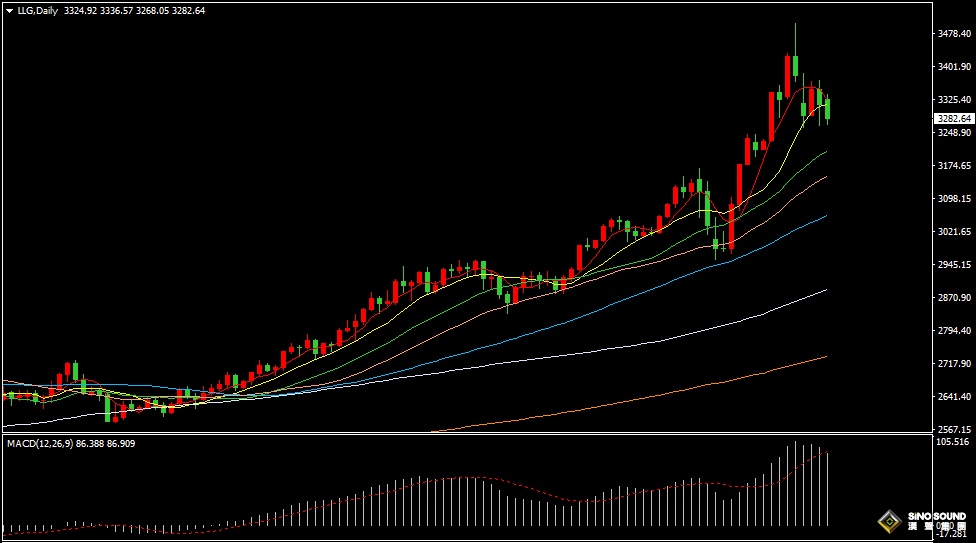This screenshot has height=543, width=976.
Task: Click the 2641.40 price axis label
Action: click(x=956, y=396)
